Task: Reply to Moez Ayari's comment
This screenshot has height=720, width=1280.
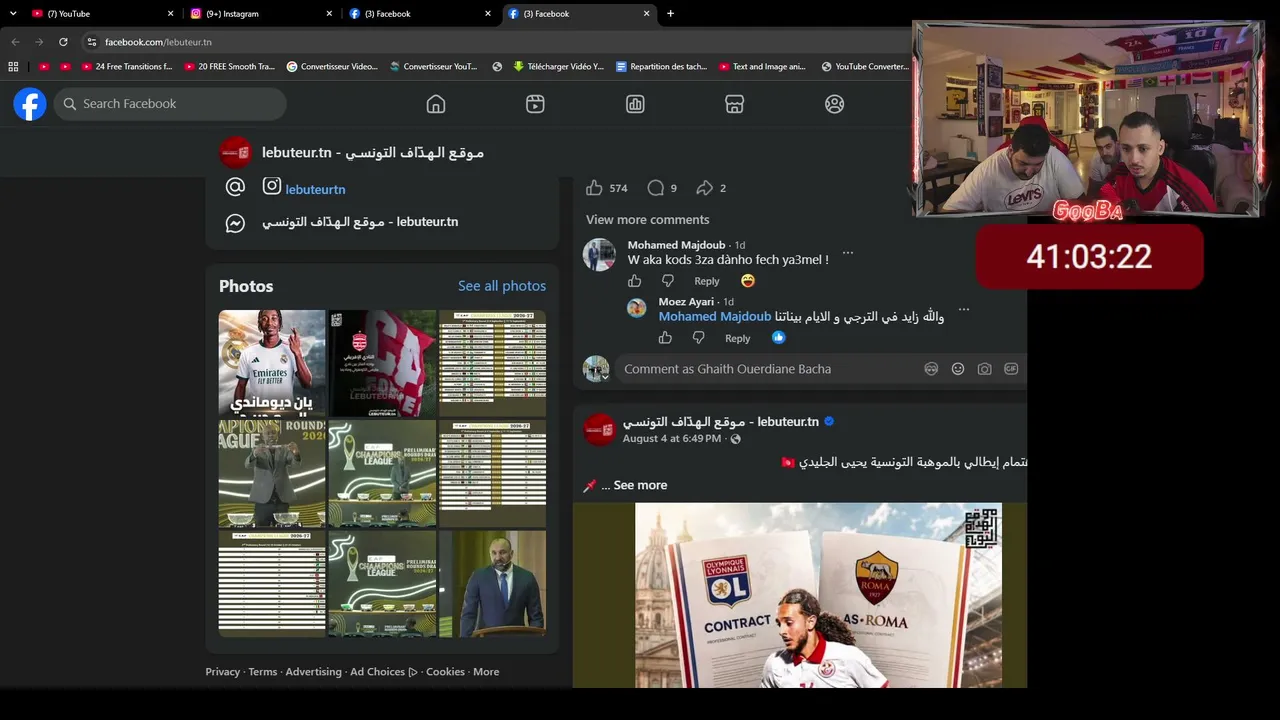Action: 738,338
